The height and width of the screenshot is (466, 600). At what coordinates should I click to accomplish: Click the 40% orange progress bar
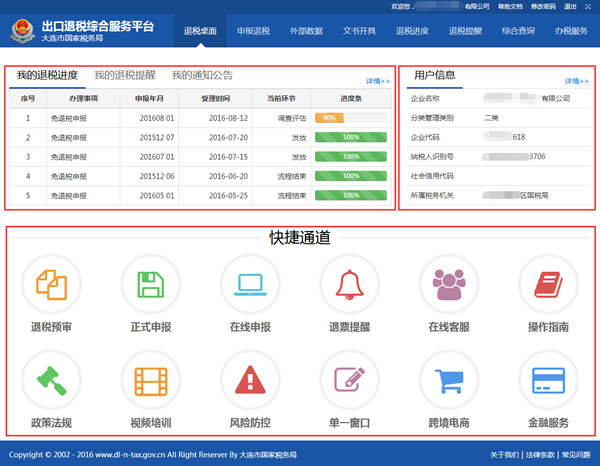349,117
